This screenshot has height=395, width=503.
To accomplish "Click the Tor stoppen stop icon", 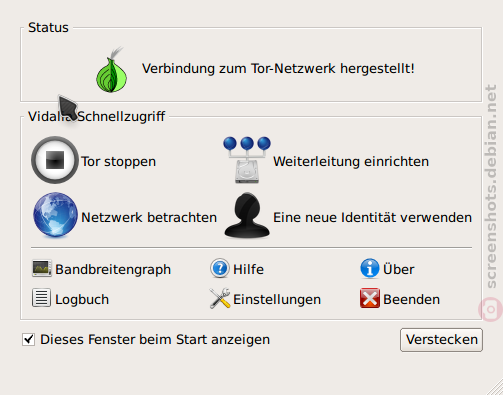I will point(55,160).
